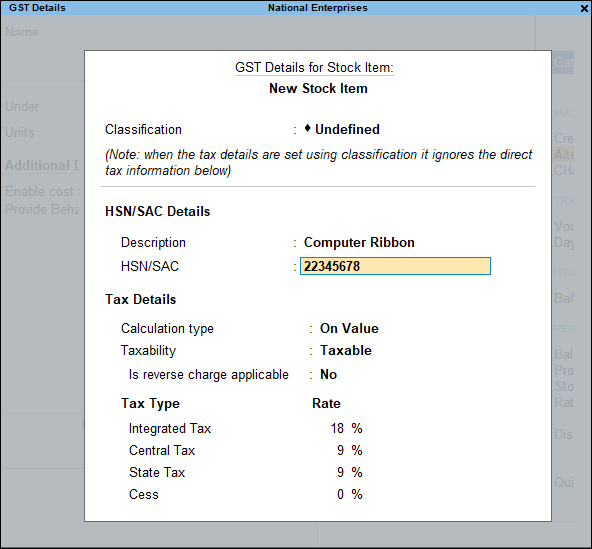Open the Classification Undefined selection

click(347, 130)
